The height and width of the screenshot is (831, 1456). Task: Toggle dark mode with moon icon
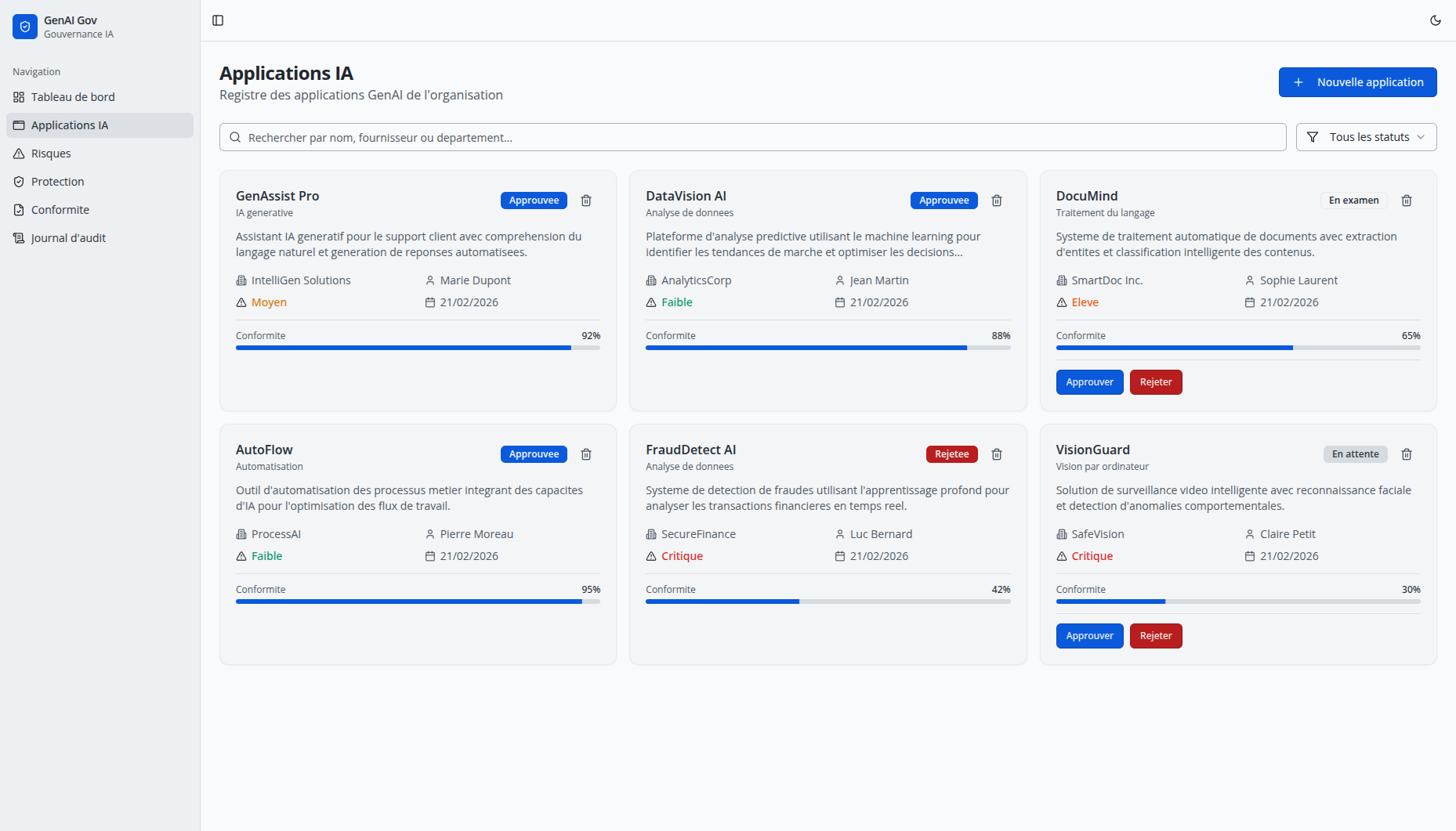click(x=1436, y=20)
